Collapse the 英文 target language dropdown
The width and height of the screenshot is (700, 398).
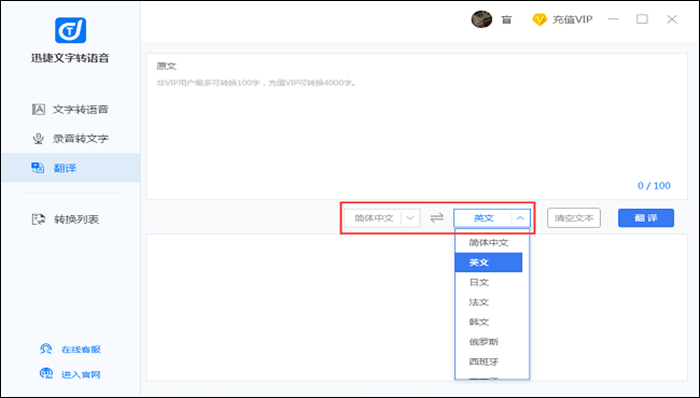pyautogui.click(x=492, y=218)
